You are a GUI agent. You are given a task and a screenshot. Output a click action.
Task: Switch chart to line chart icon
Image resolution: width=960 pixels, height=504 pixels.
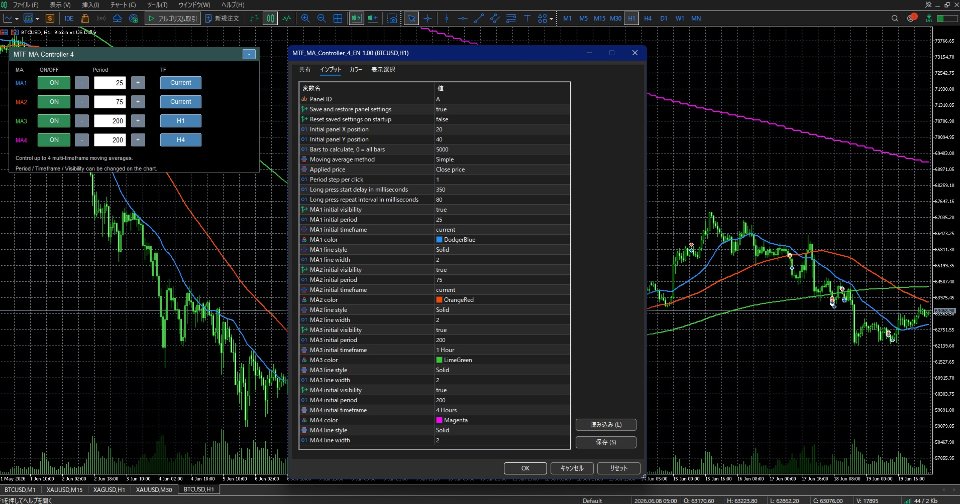tap(287, 18)
